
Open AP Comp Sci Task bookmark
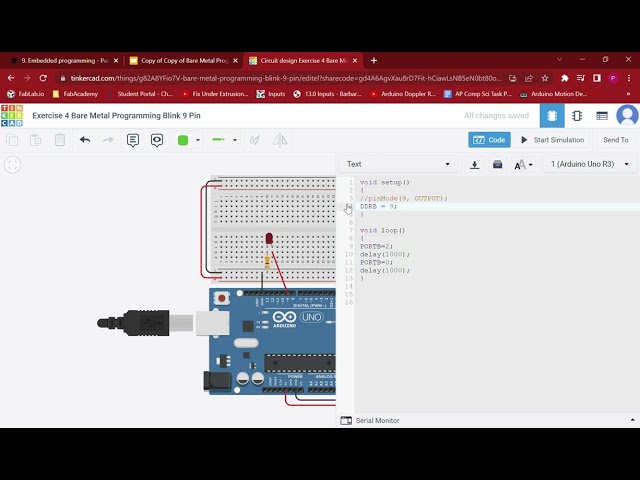pyautogui.click(x=478, y=94)
